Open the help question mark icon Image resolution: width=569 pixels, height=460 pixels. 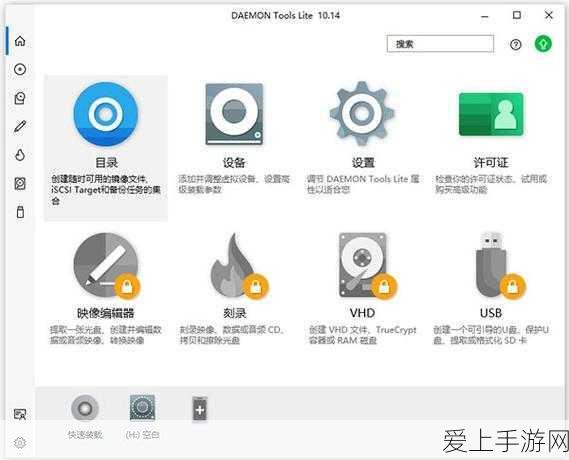tap(515, 44)
